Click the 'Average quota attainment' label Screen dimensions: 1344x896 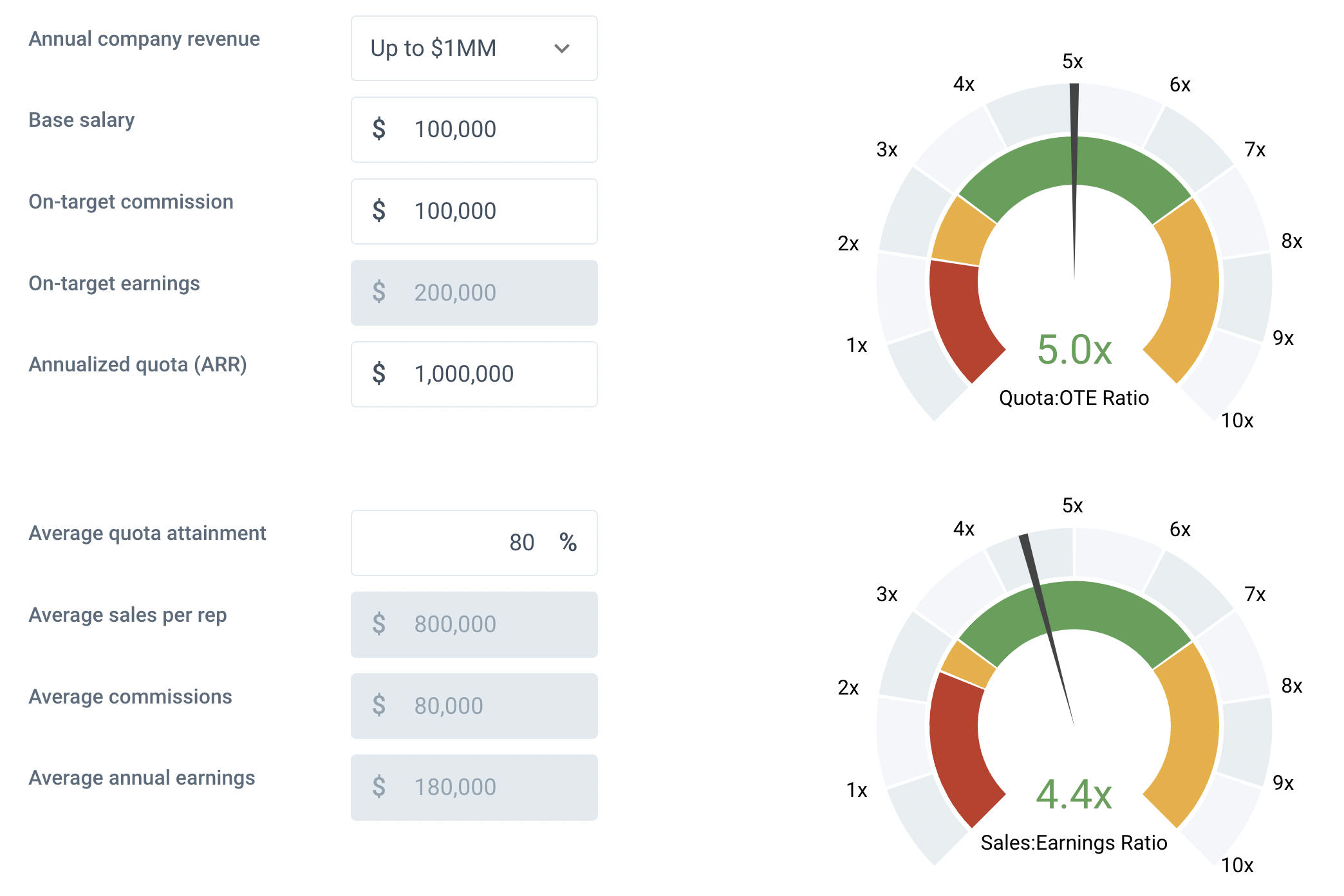147,534
